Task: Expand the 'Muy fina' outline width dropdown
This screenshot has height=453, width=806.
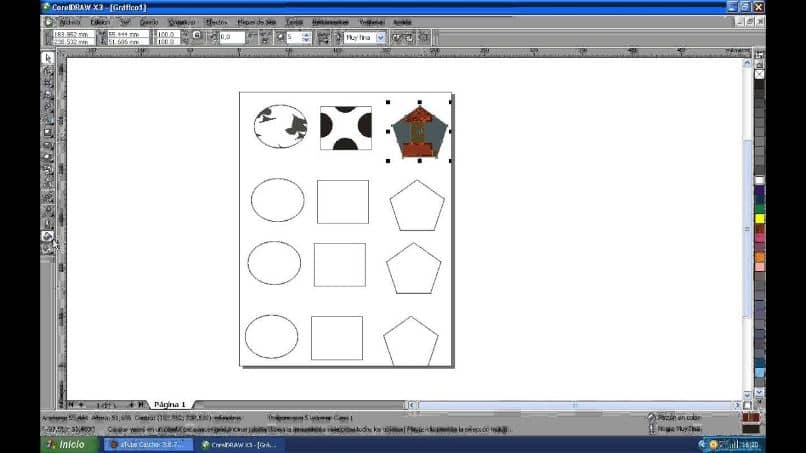Action: [x=380, y=38]
